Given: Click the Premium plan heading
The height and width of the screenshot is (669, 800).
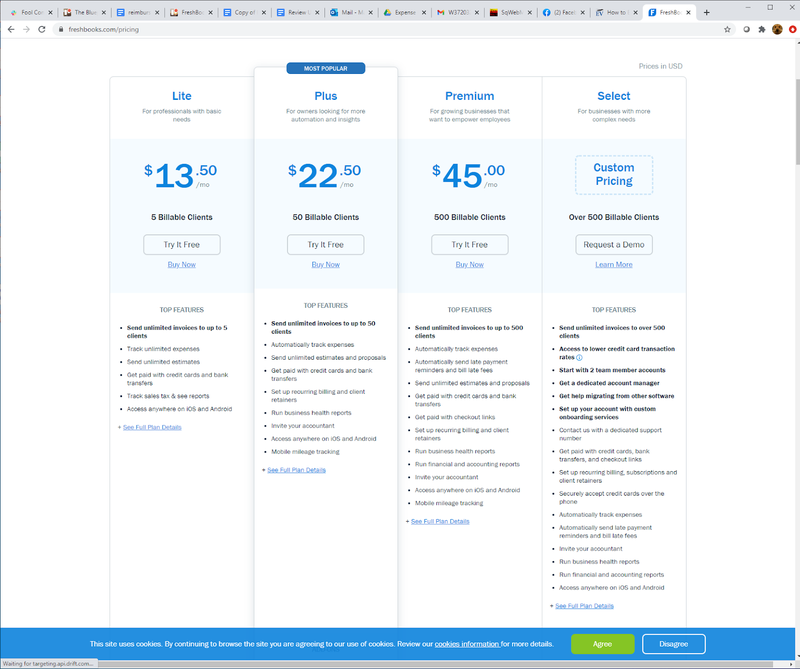Looking at the screenshot, I should (x=469, y=96).
